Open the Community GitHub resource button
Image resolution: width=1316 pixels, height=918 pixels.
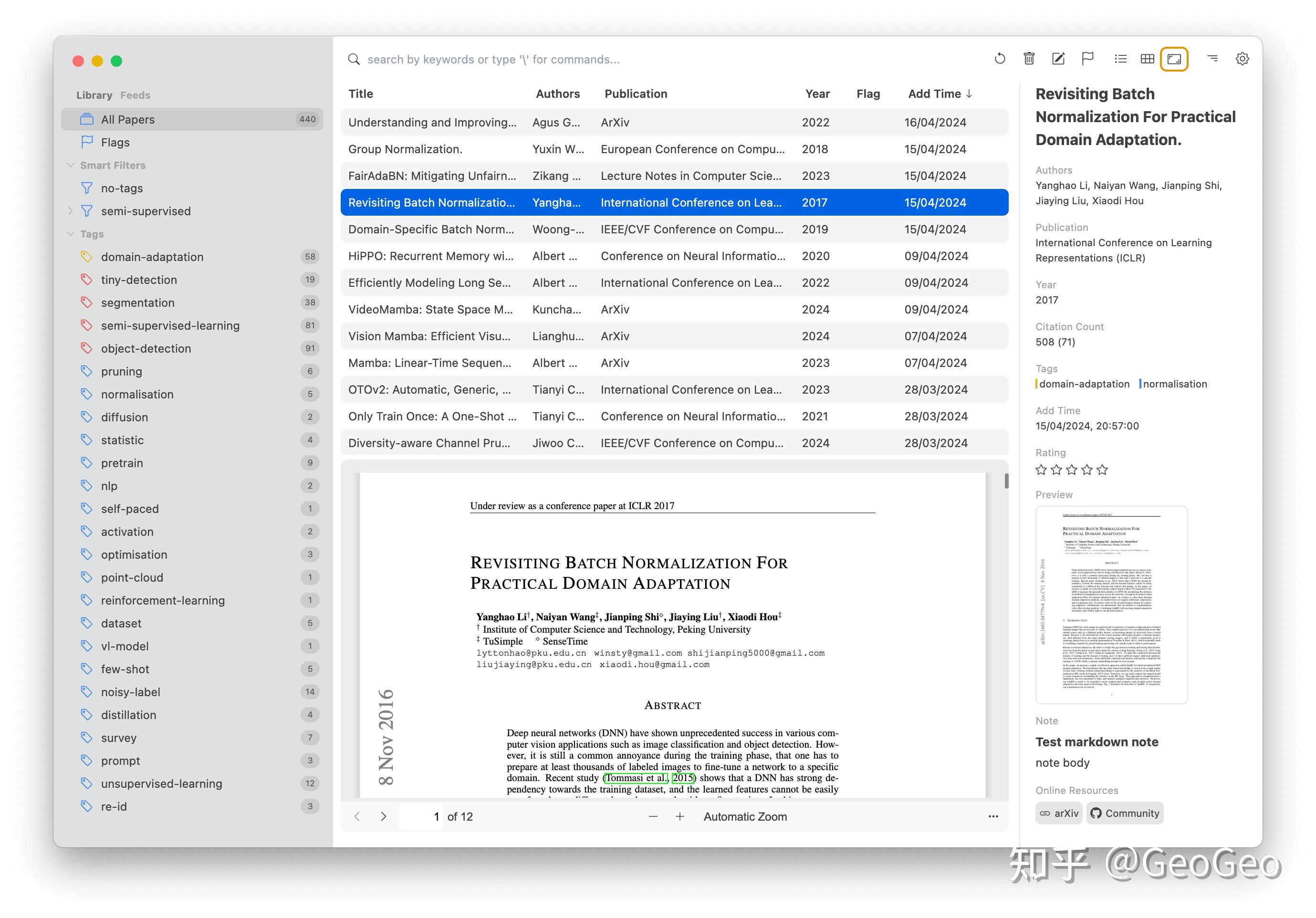point(1125,813)
